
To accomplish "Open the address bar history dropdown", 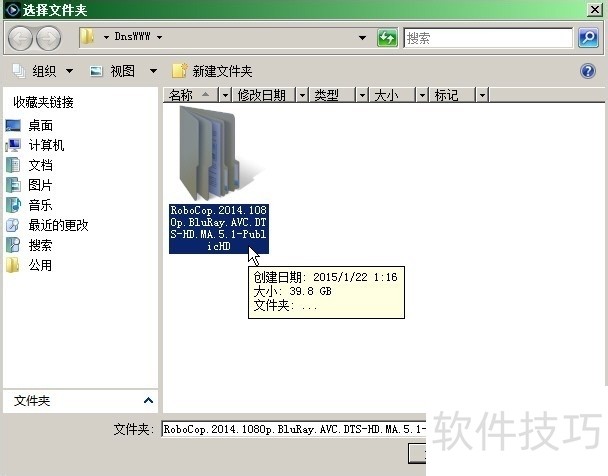I will 362,38.
